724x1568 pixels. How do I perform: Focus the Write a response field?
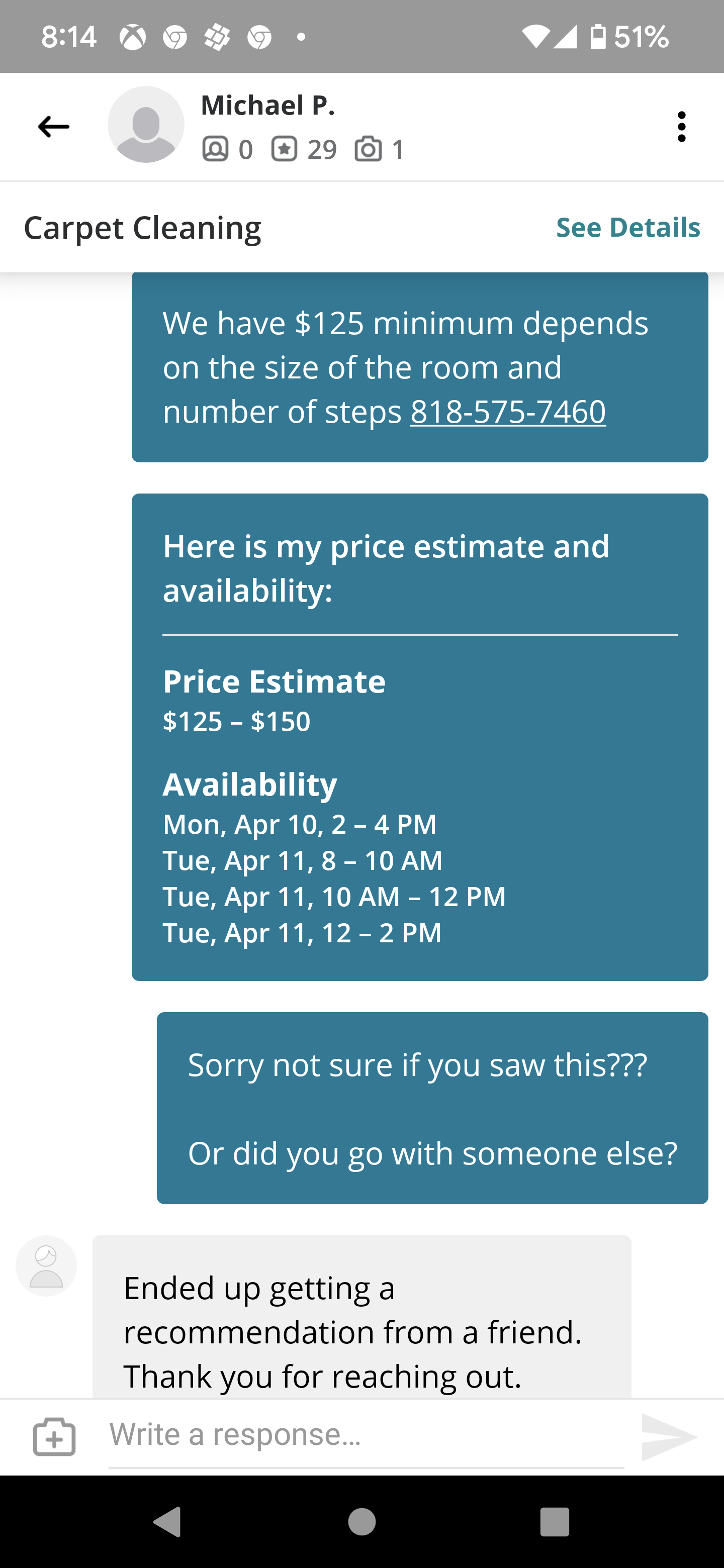[x=366, y=1435]
